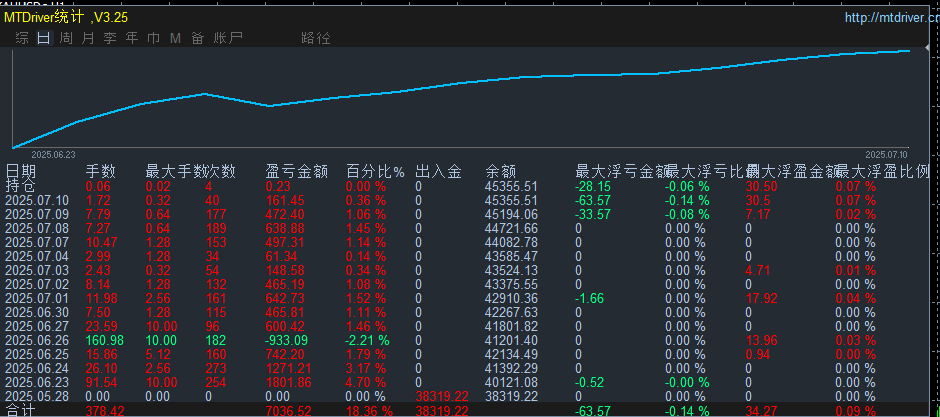This screenshot has height=417, width=940.
Task: Select the 2025.06.24 date row
Action: [37, 368]
